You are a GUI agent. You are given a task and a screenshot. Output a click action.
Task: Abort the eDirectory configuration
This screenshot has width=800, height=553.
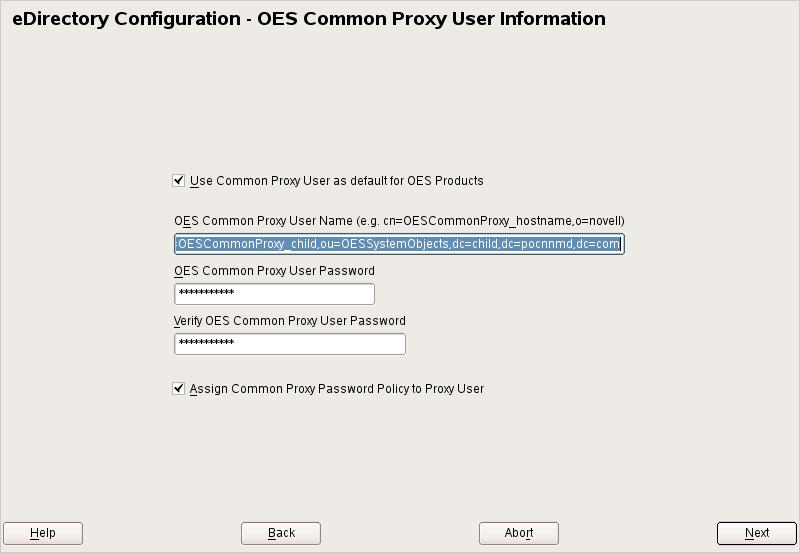coord(518,533)
